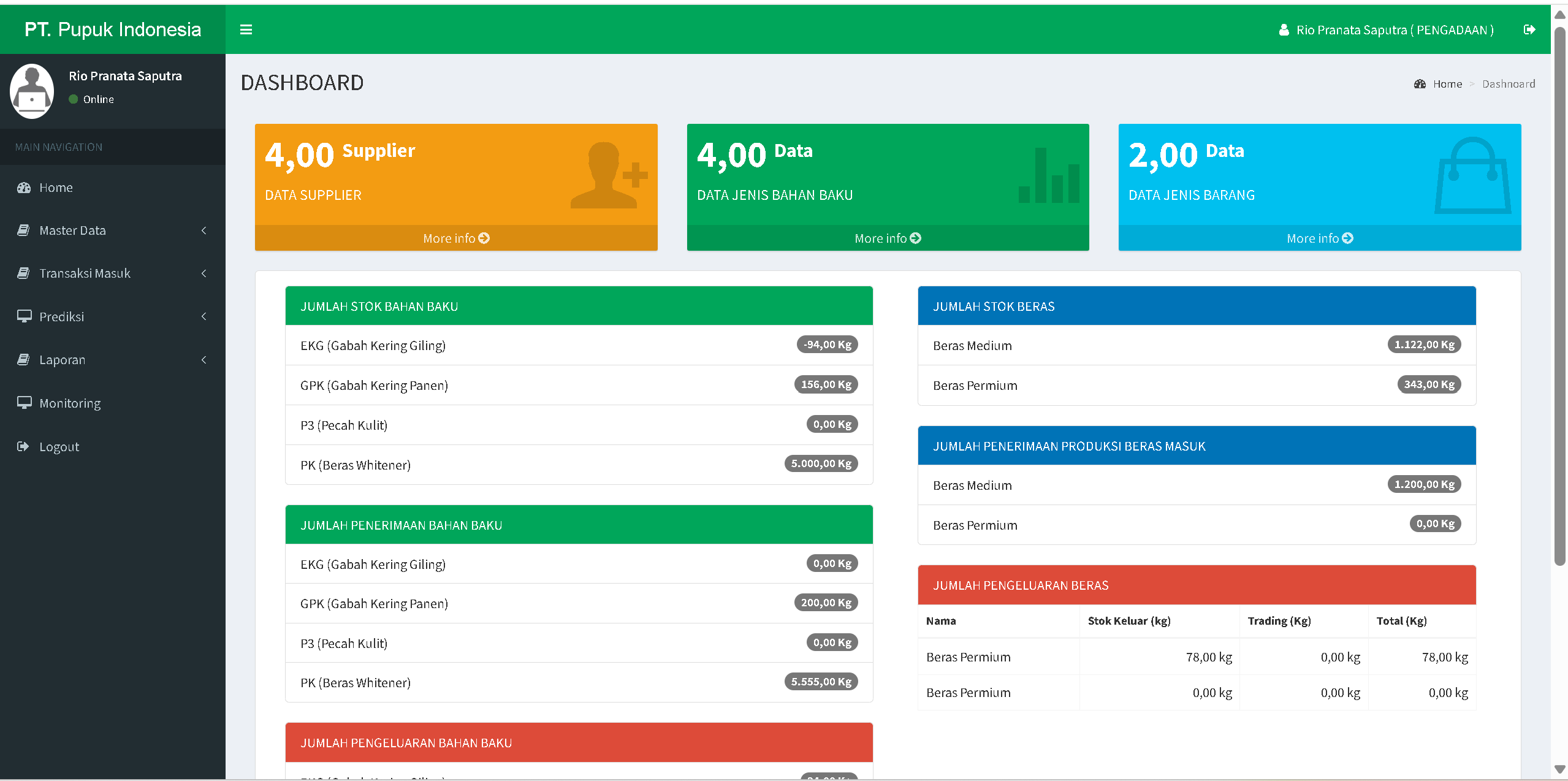Expand the Master Data menu chevron
The image size is (1568, 781).
click(x=204, y=230)
